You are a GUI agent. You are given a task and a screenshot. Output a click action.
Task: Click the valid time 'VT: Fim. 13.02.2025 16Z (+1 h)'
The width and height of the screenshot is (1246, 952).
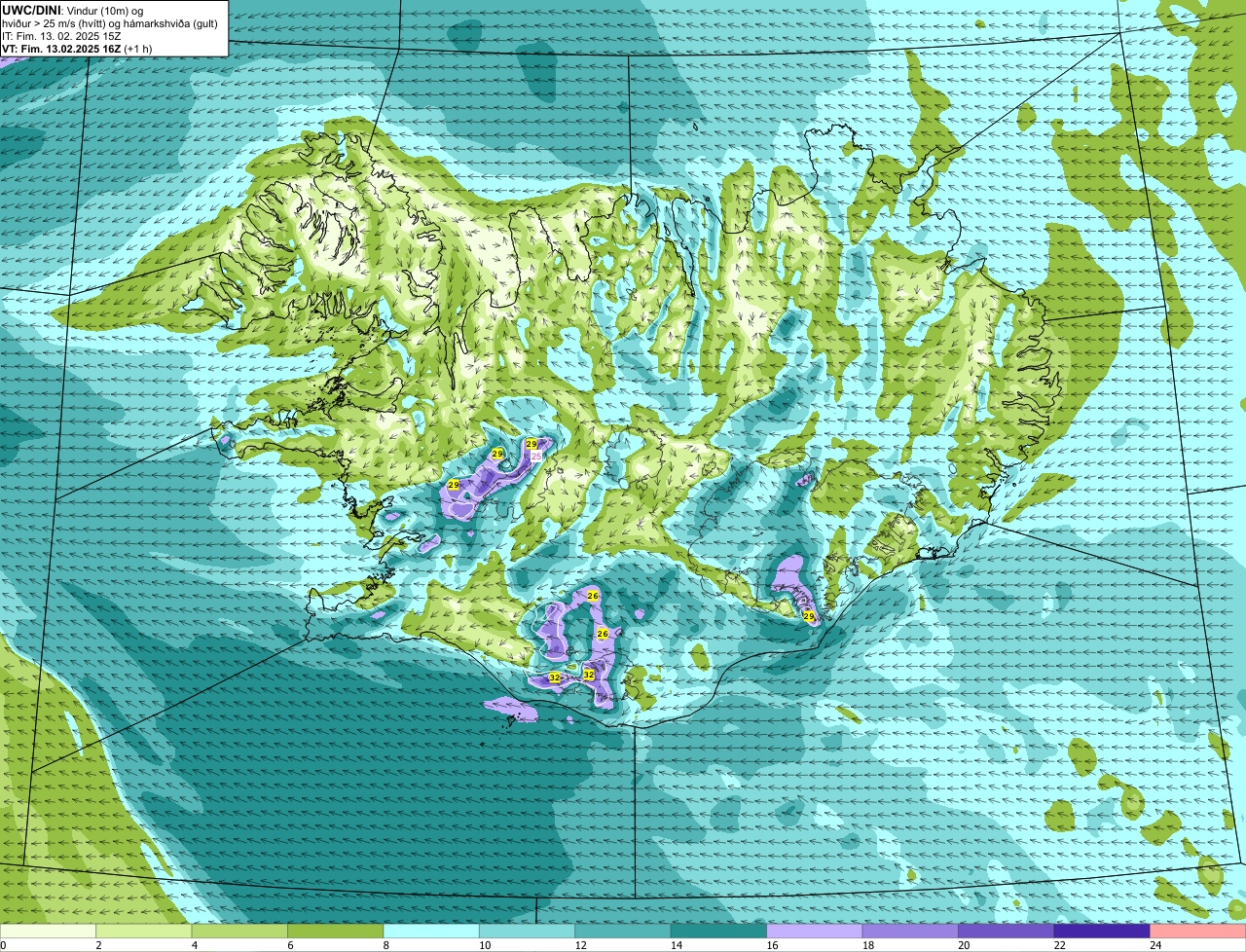coord(77,49)
